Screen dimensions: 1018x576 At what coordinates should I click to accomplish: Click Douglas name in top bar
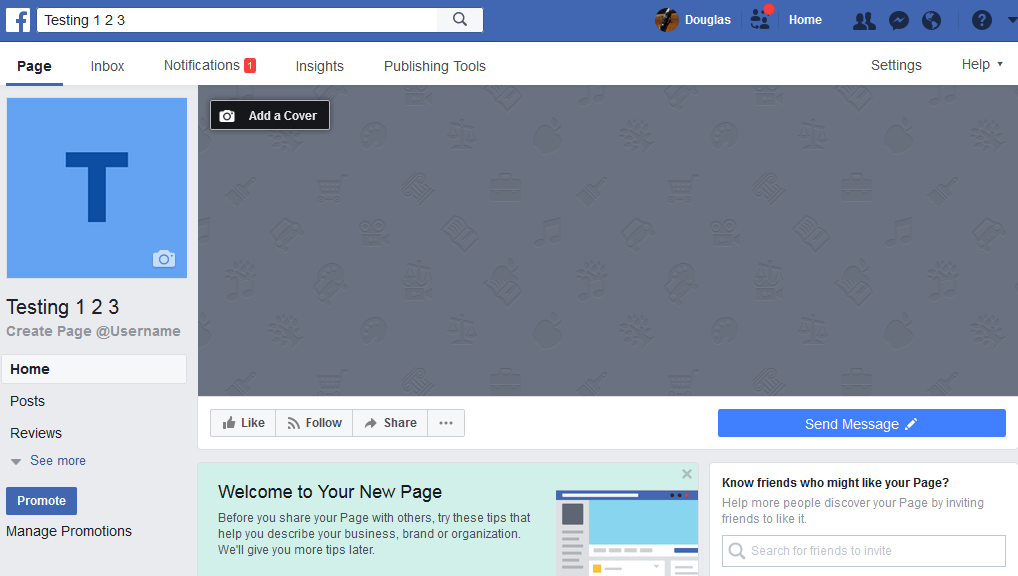pos(708,20)
